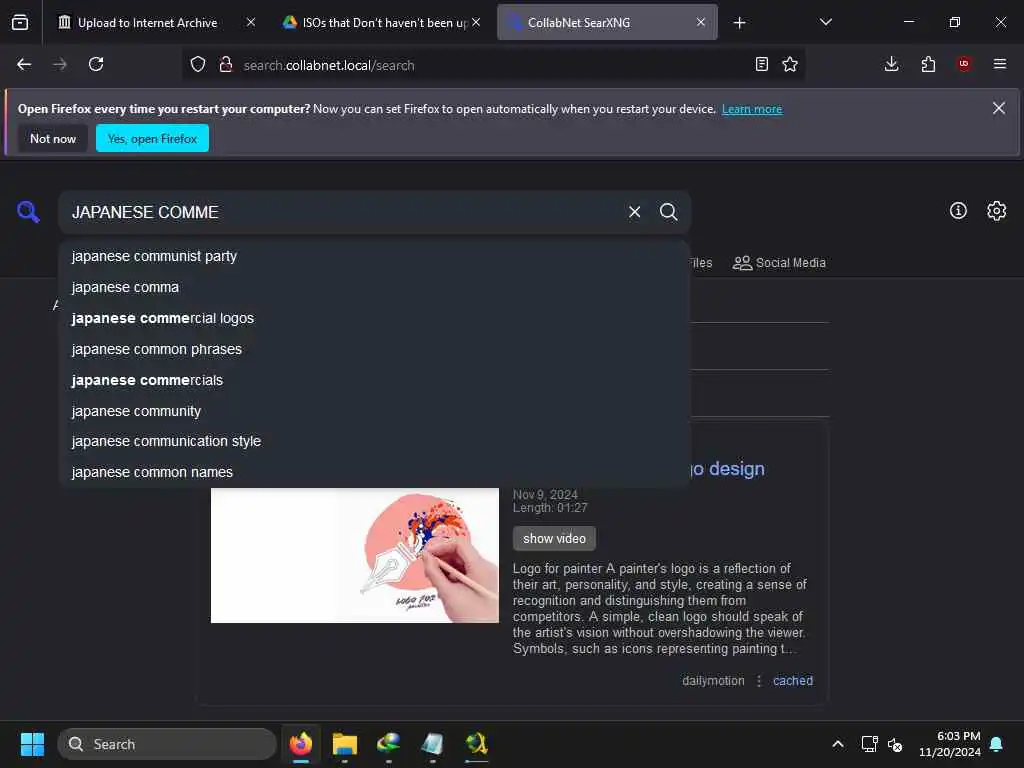Show hidden system tray icons
This screenshot has width=1024, height=768.
(838, 744)
